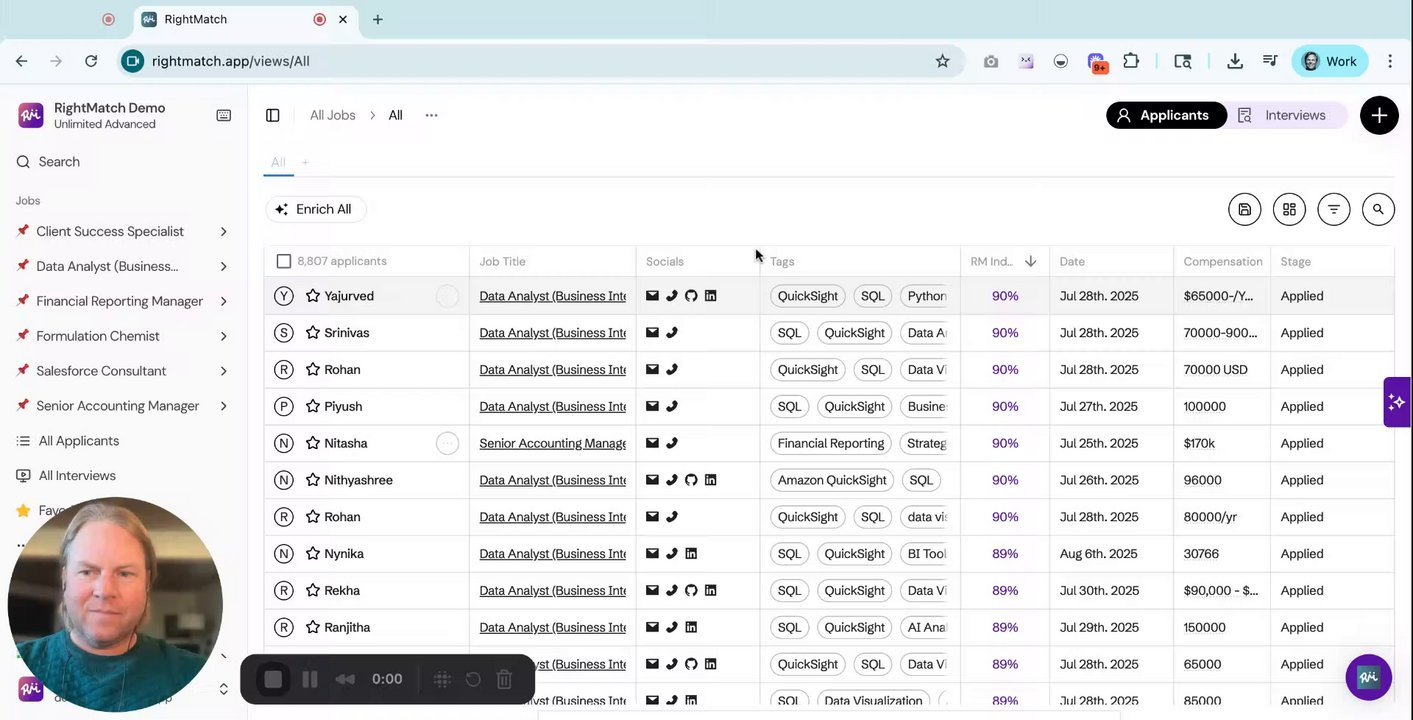The width and height of the screenshot is (1413, 720).
Task: Expand the Client Success Specialist chevron
Action: tap(223, 232)
